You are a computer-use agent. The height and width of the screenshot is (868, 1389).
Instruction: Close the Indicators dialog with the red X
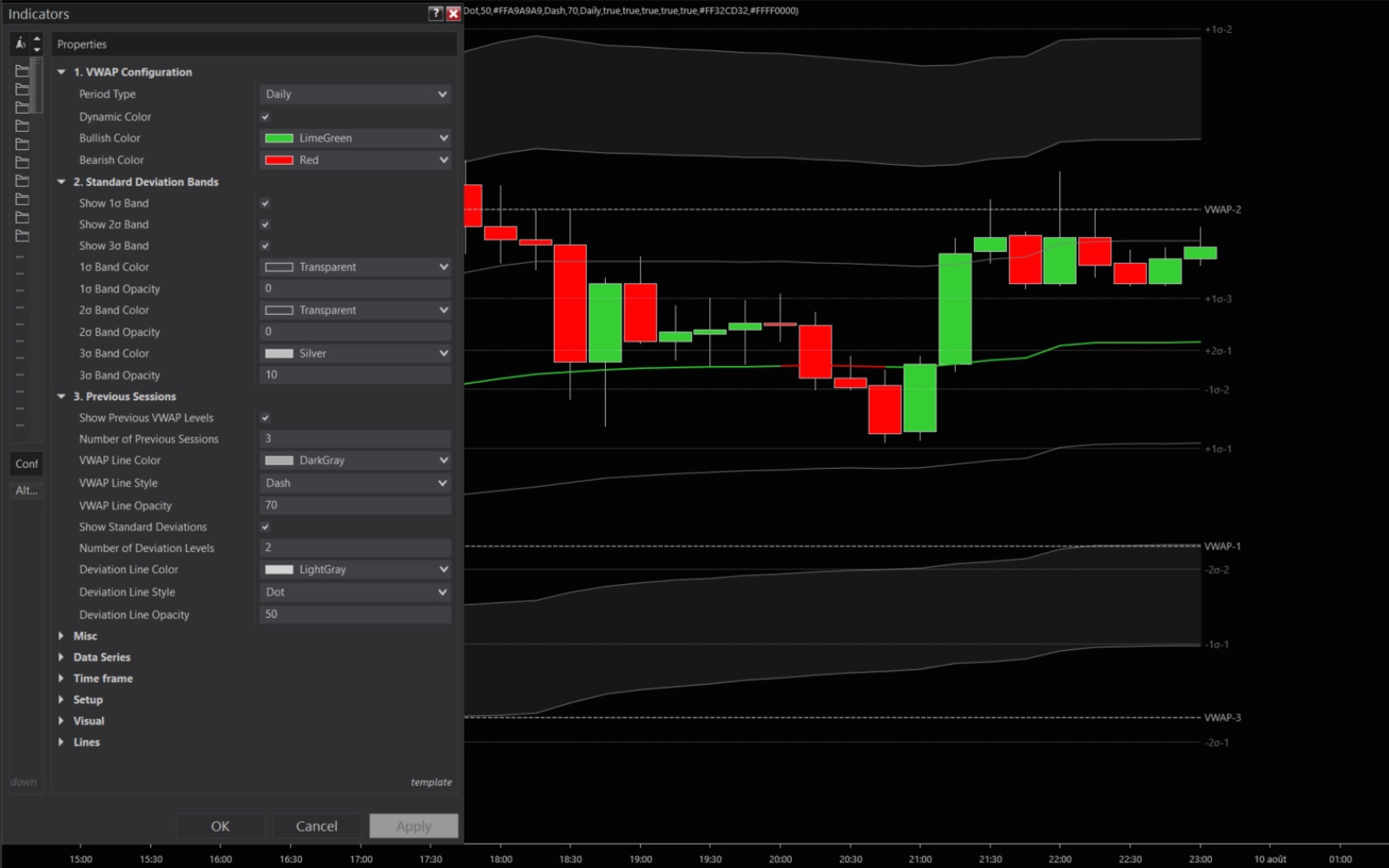coord(453,13)
